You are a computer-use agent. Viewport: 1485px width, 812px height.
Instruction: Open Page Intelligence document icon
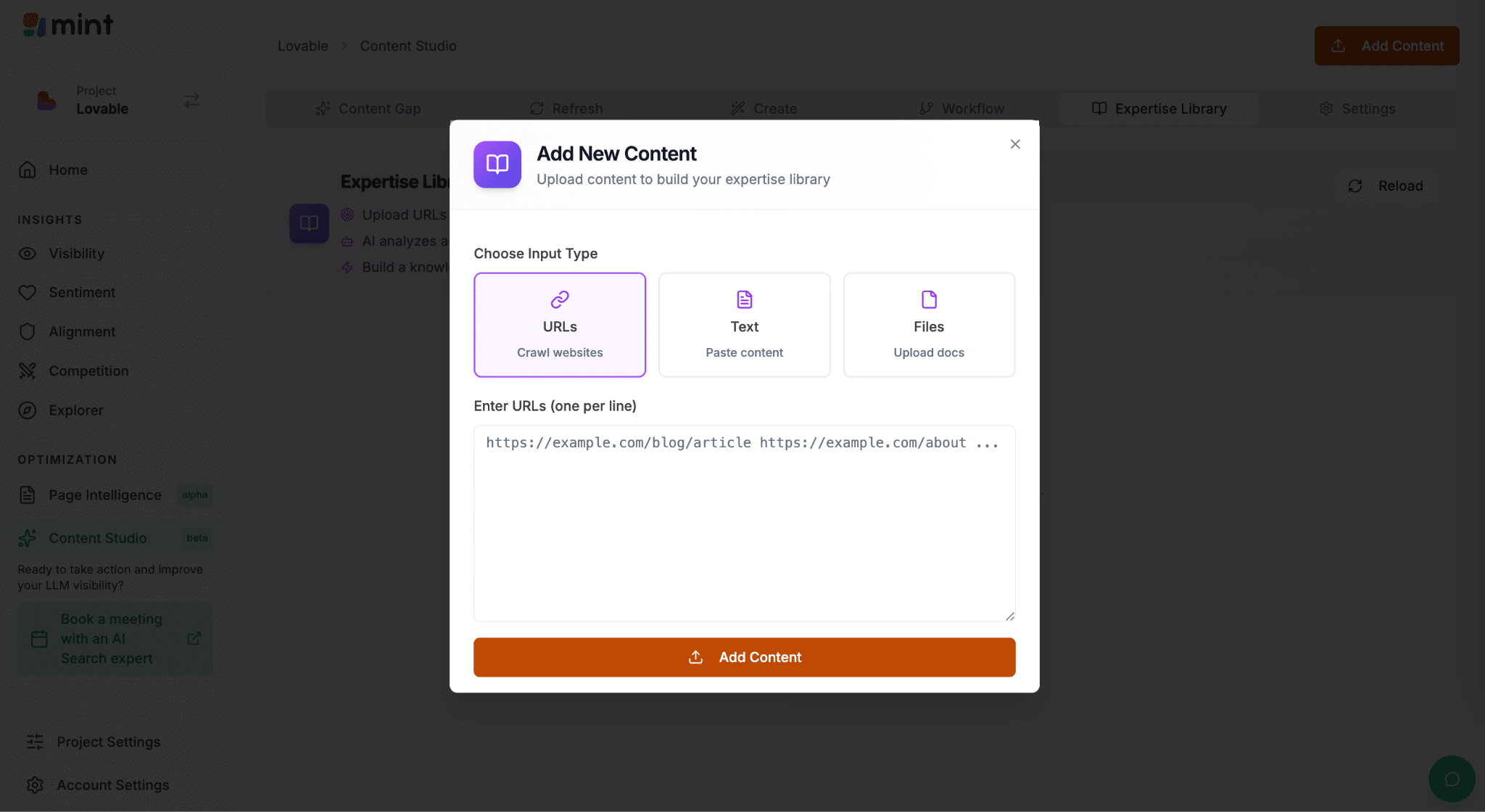tap(28, 495)
